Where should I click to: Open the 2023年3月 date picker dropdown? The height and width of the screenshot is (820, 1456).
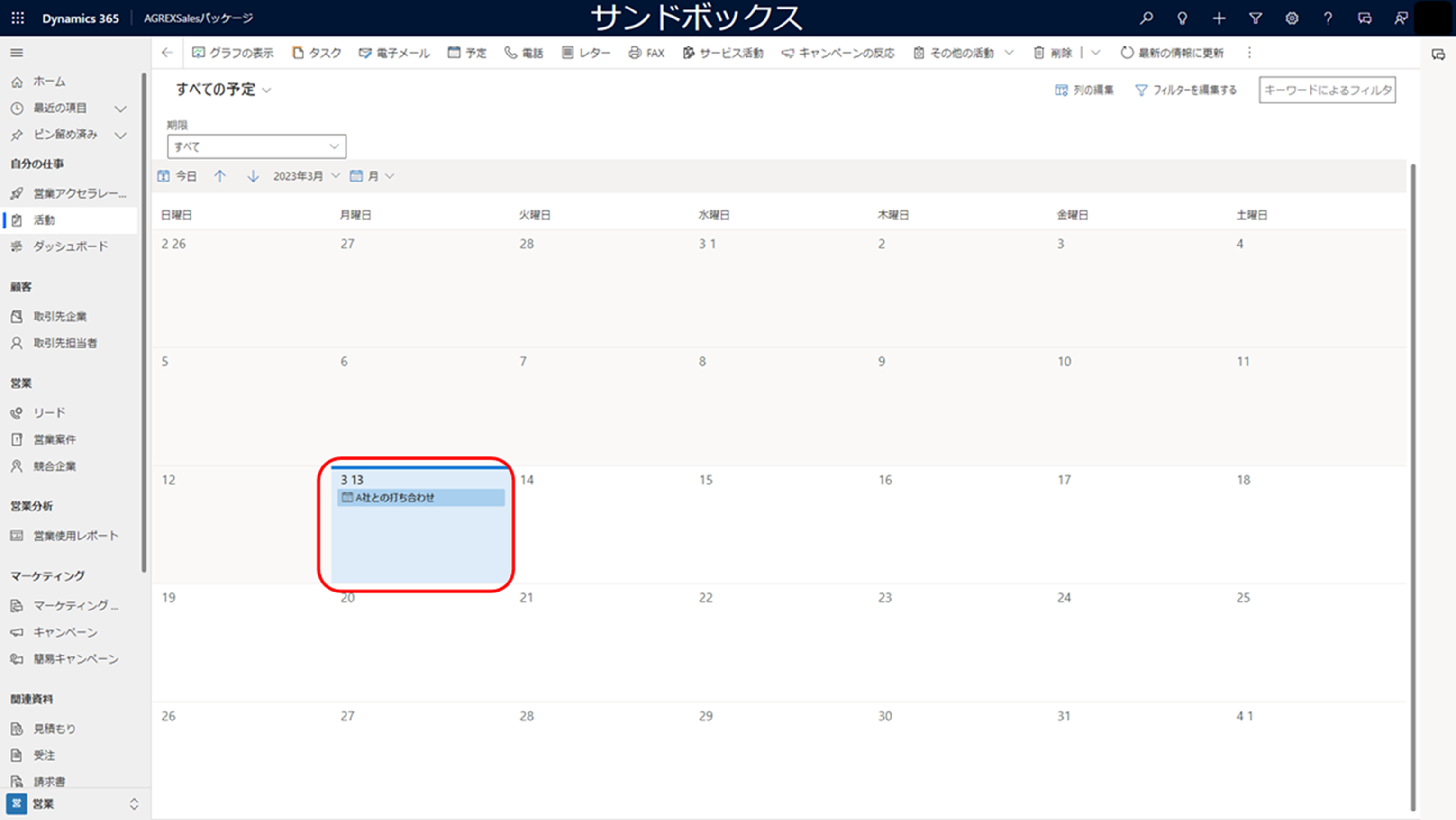306,176
